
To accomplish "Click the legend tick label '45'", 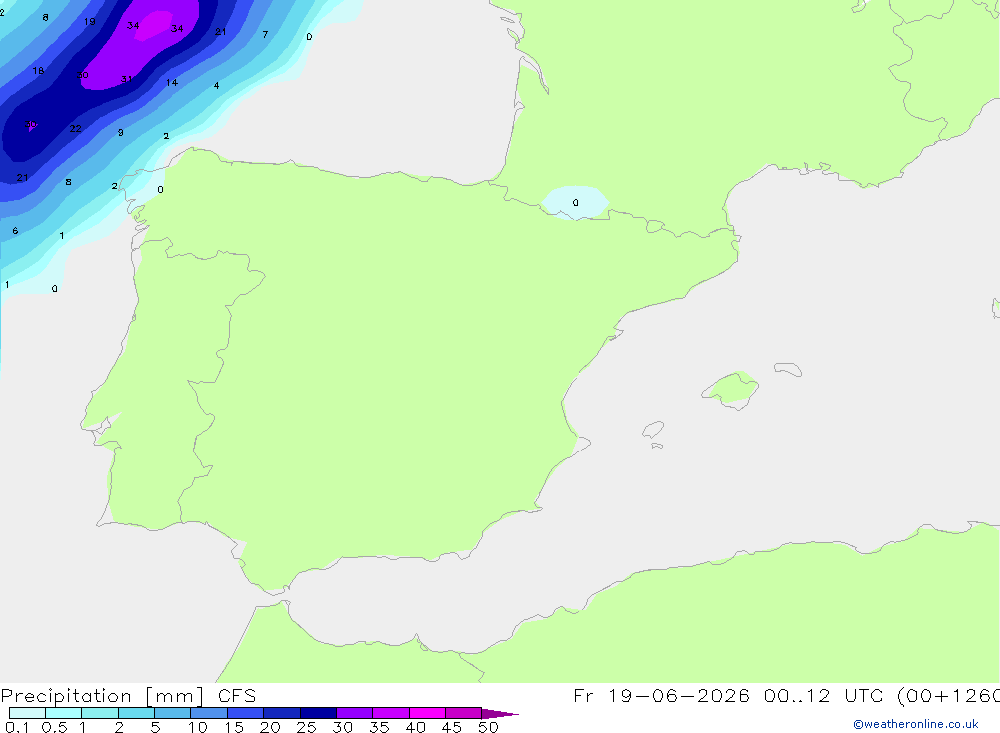I will point(452,727).
